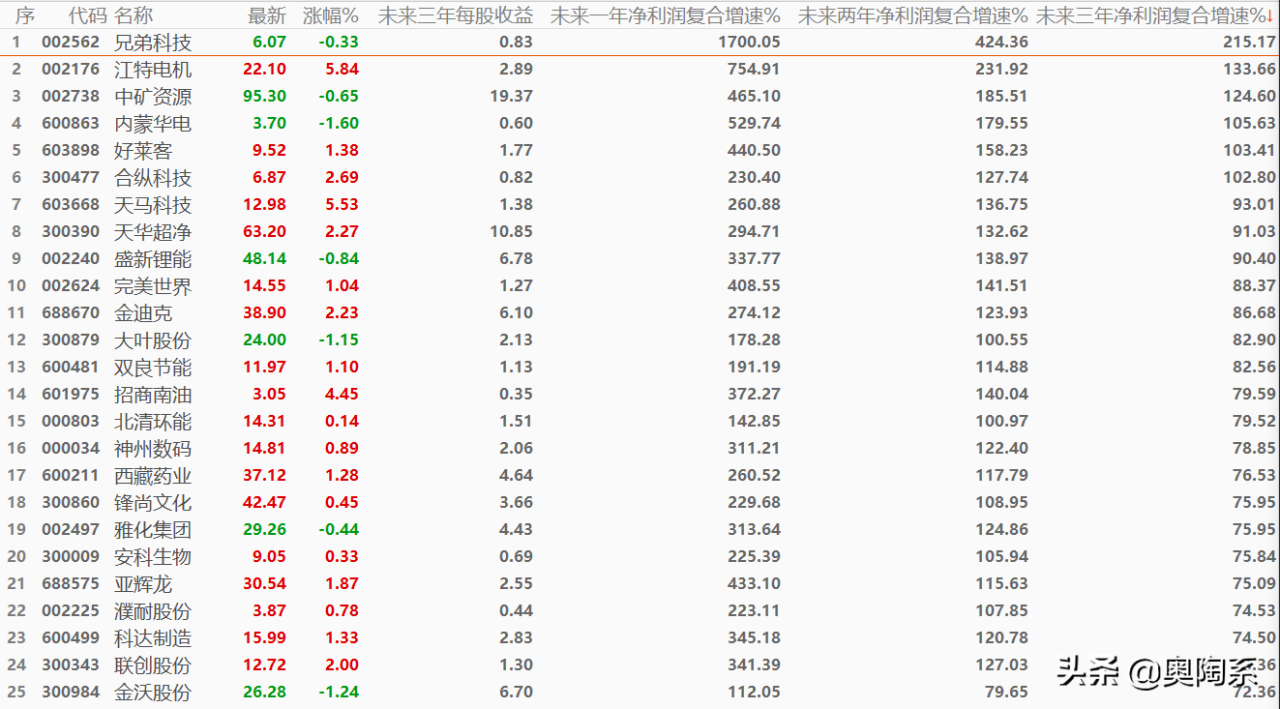Screen dimensions: 1280x709
Task: Click stock code 688670 for 金迪克
Action: tap(70, 313)
